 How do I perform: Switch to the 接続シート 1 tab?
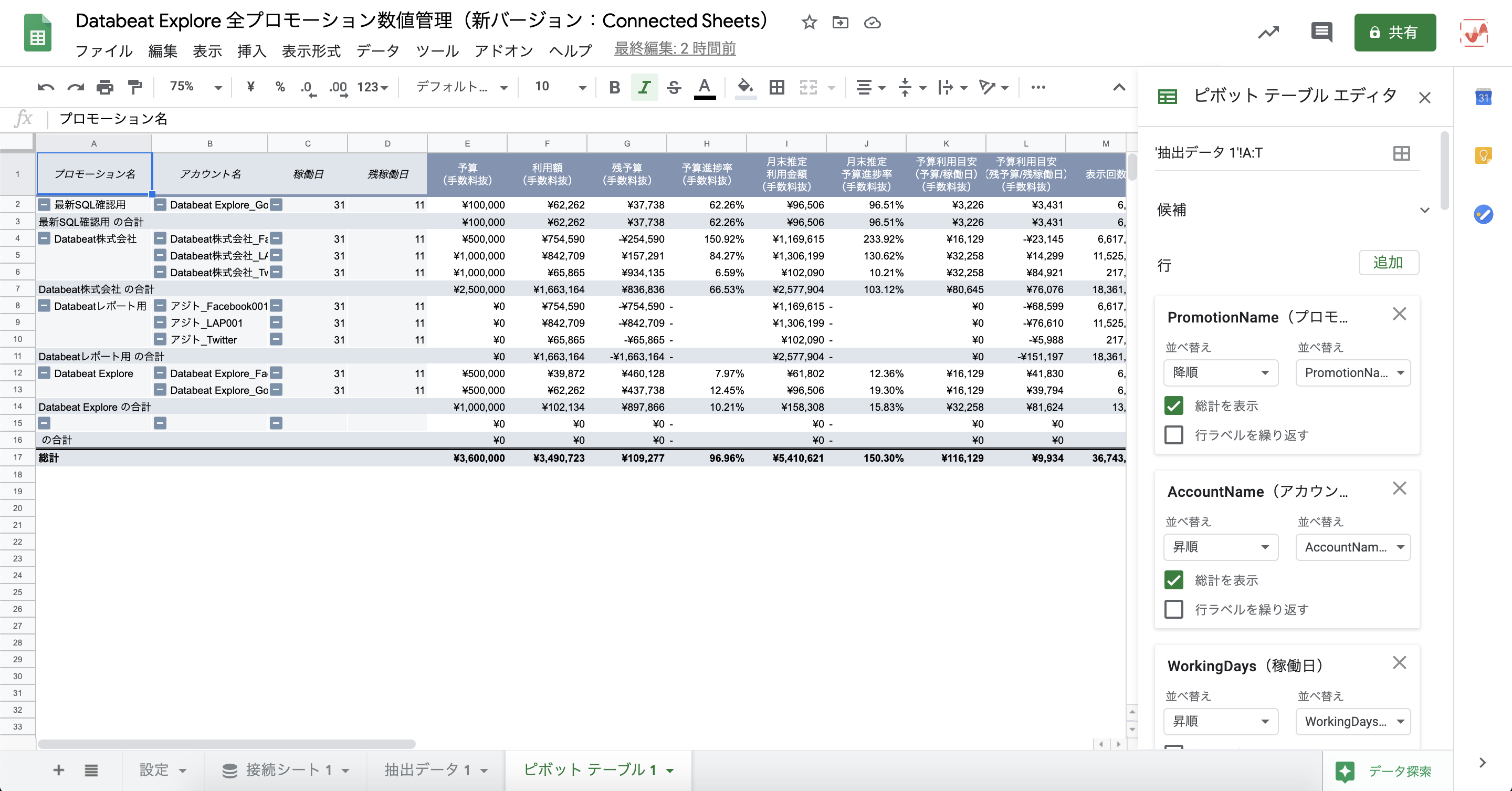point(285,770)
